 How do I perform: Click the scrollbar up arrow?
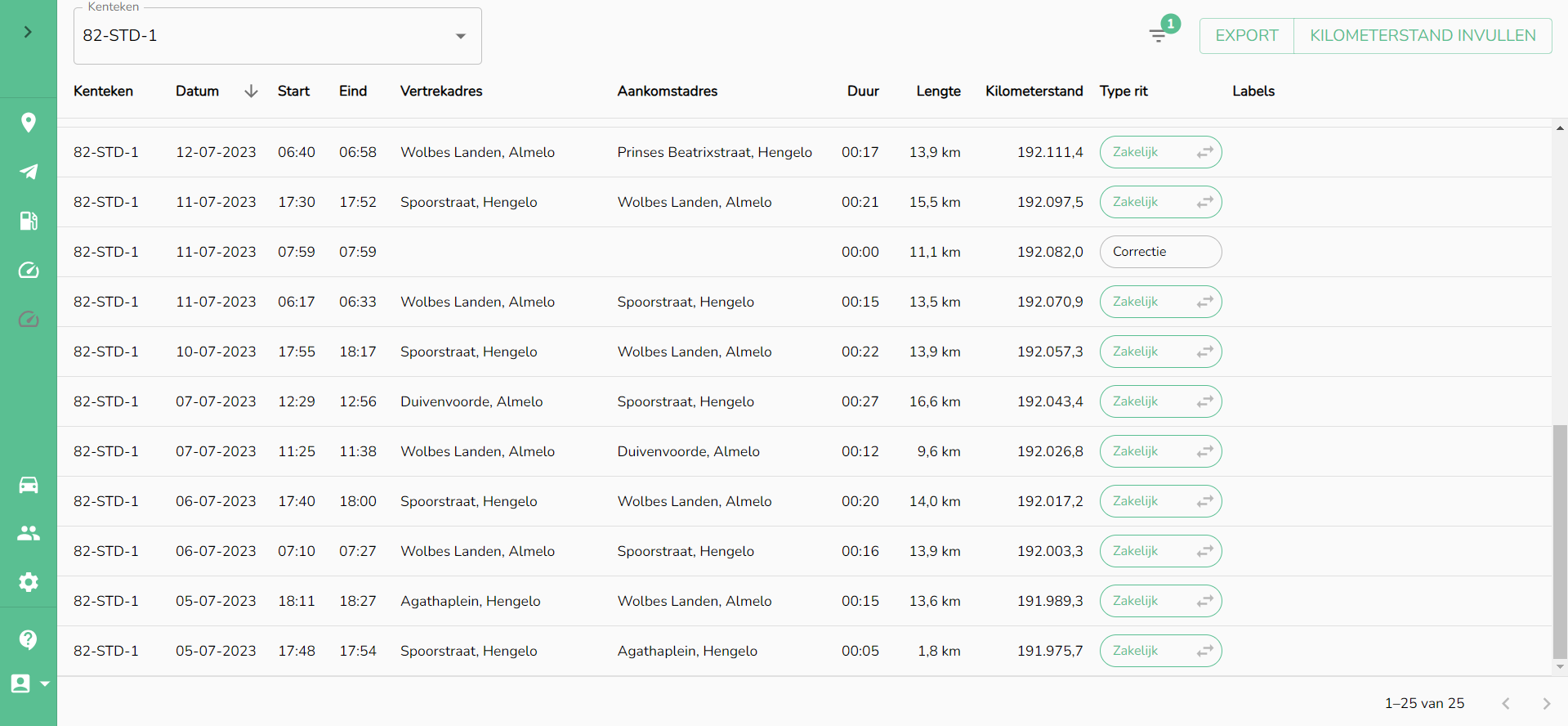(1560, 128)
